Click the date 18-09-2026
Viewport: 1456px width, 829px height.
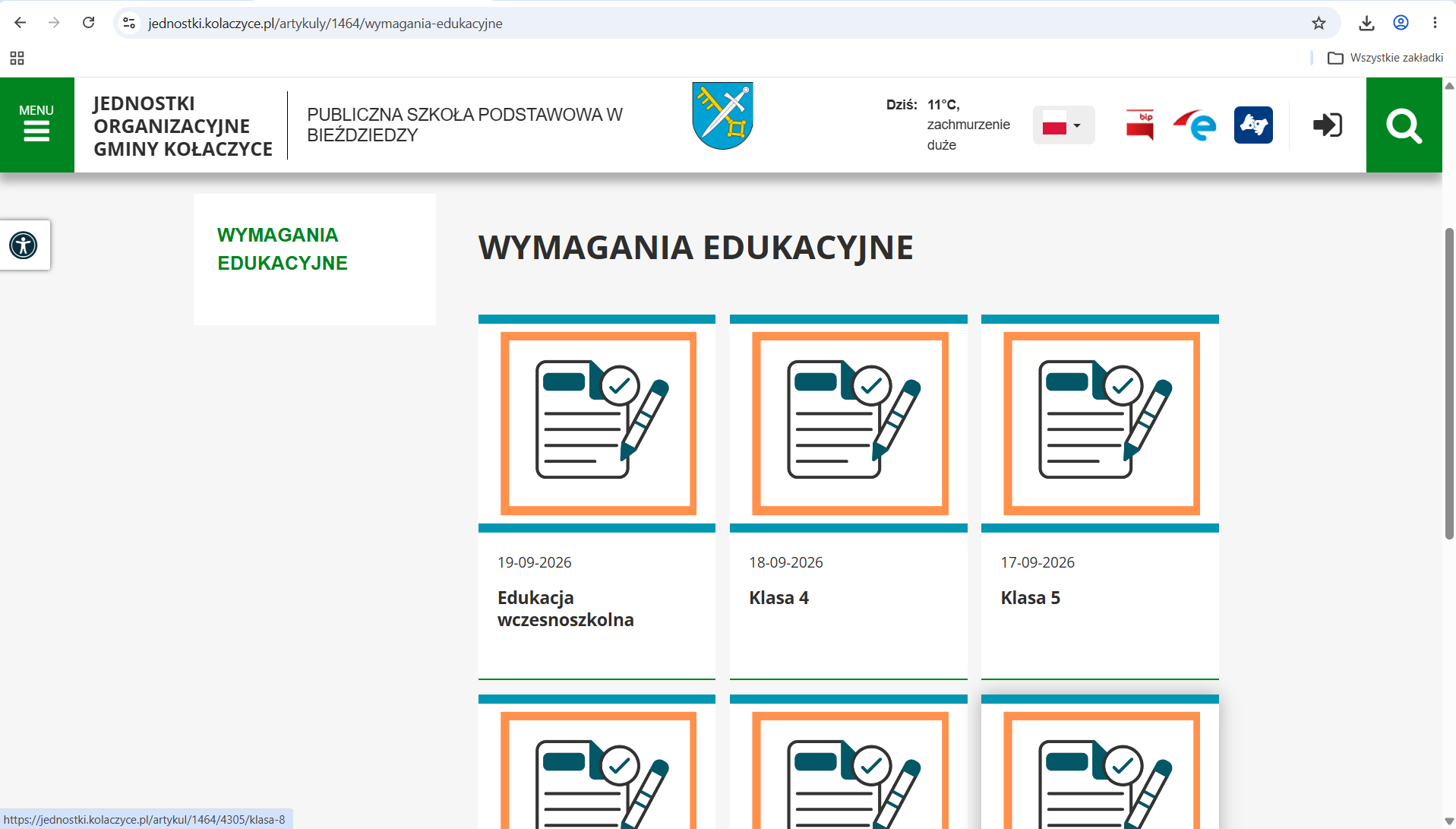[x=785, y=562]
